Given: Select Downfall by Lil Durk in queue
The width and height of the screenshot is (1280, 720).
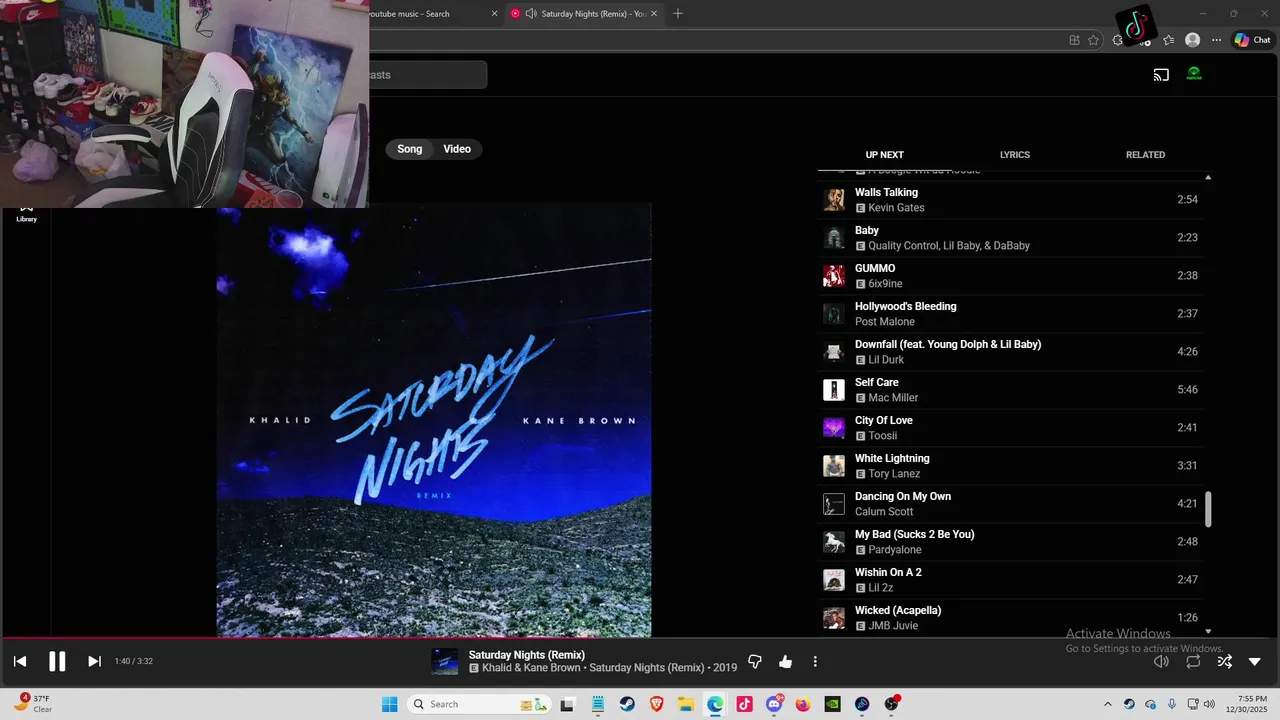Looking at the screenshot, I should (x=1010, y=352).
